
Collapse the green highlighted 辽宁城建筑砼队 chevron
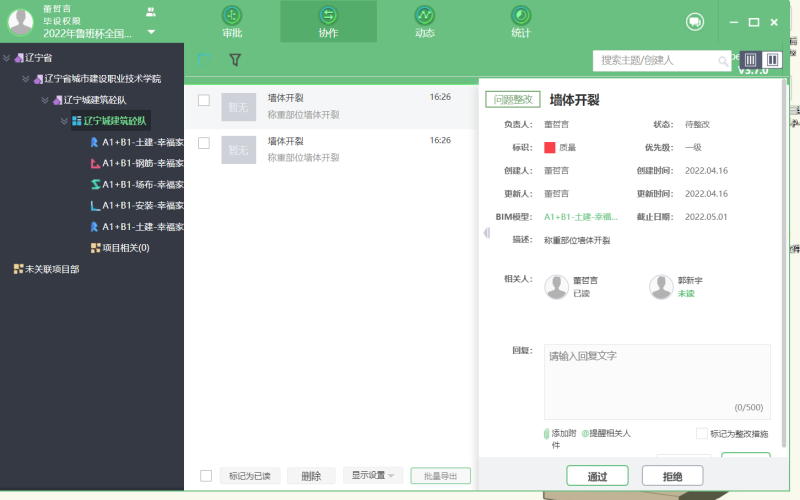pos(64,121)
